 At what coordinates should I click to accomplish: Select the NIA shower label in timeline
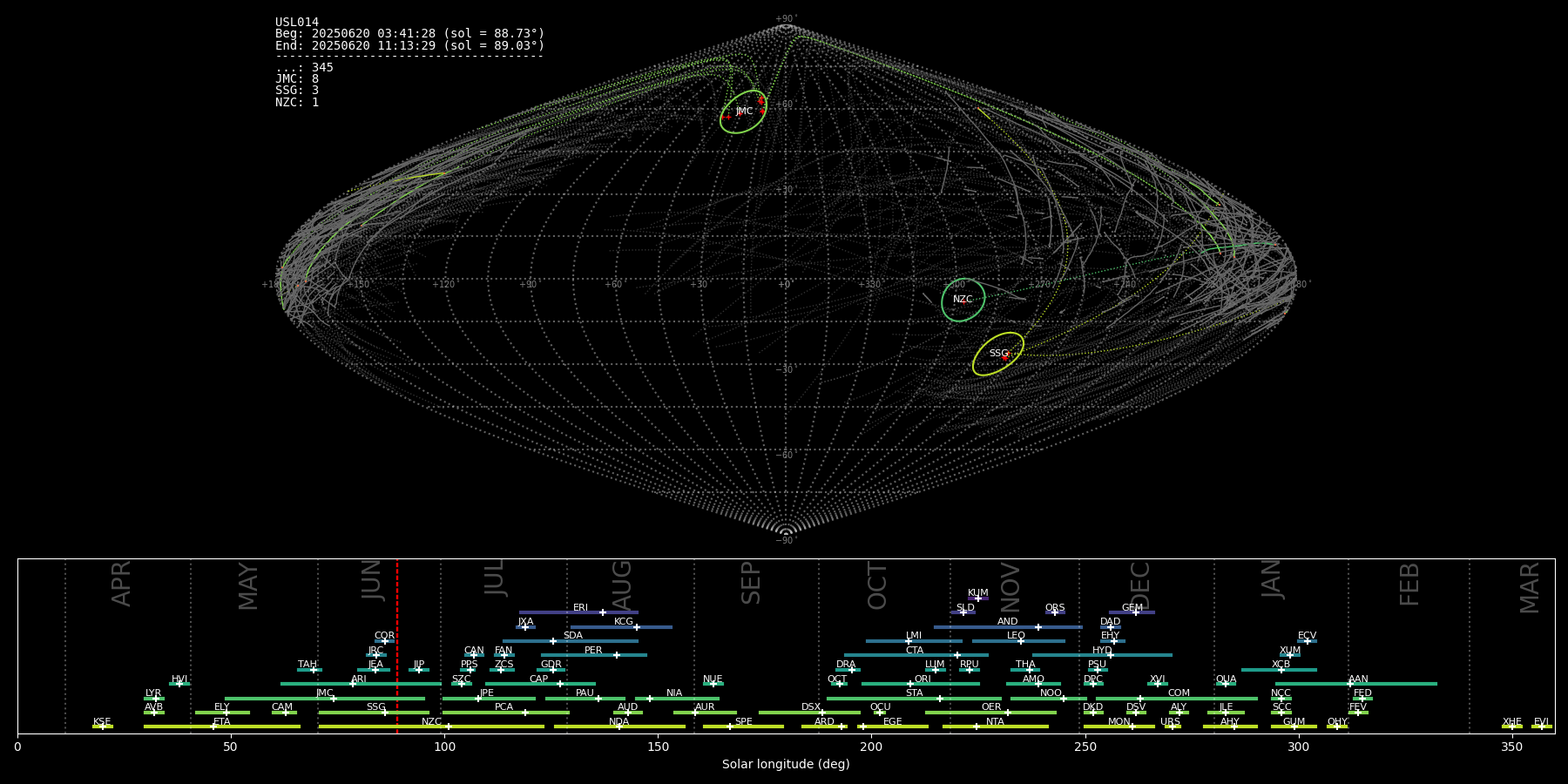point(674,693)
